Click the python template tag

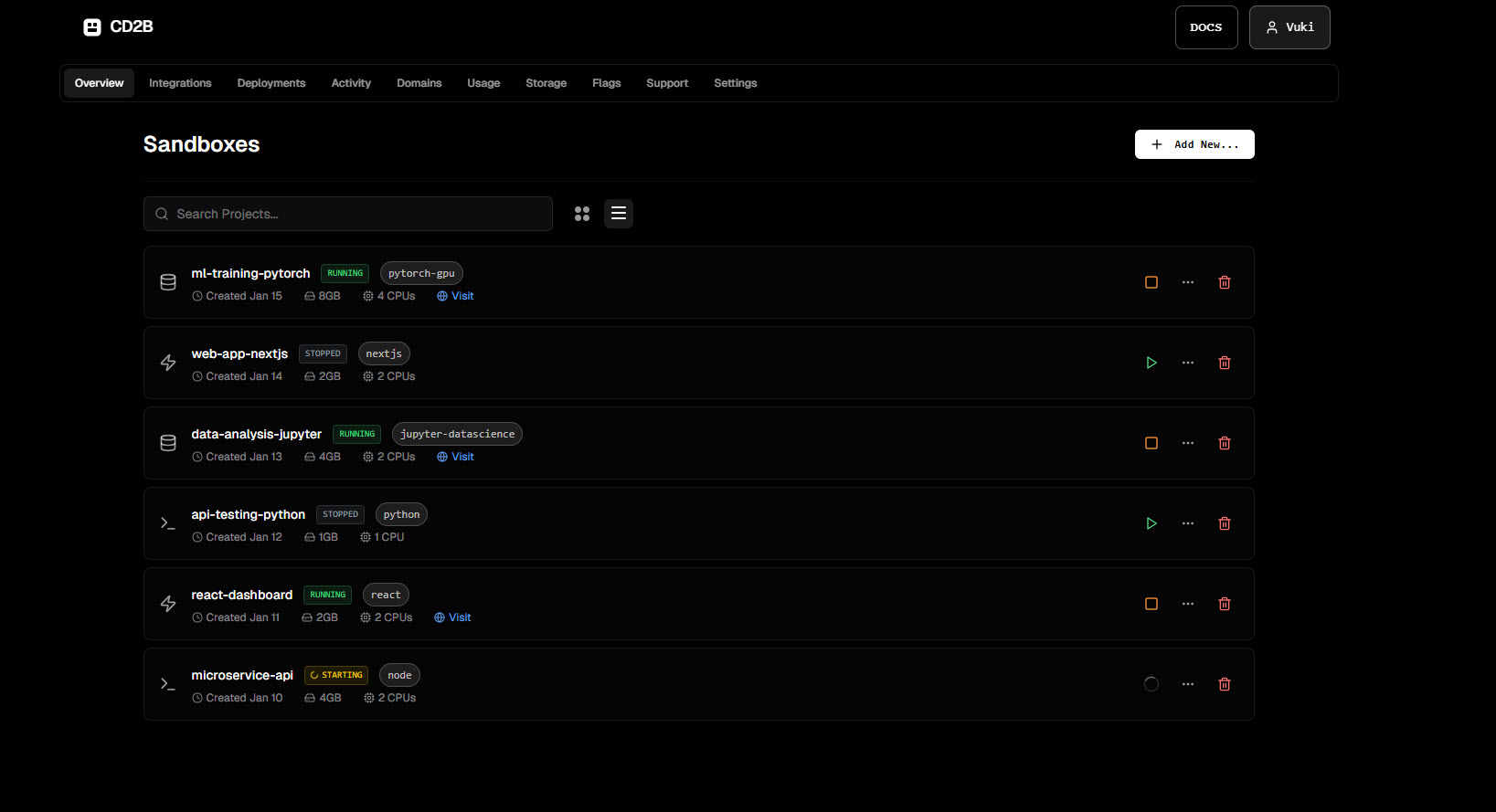point(401,514)
